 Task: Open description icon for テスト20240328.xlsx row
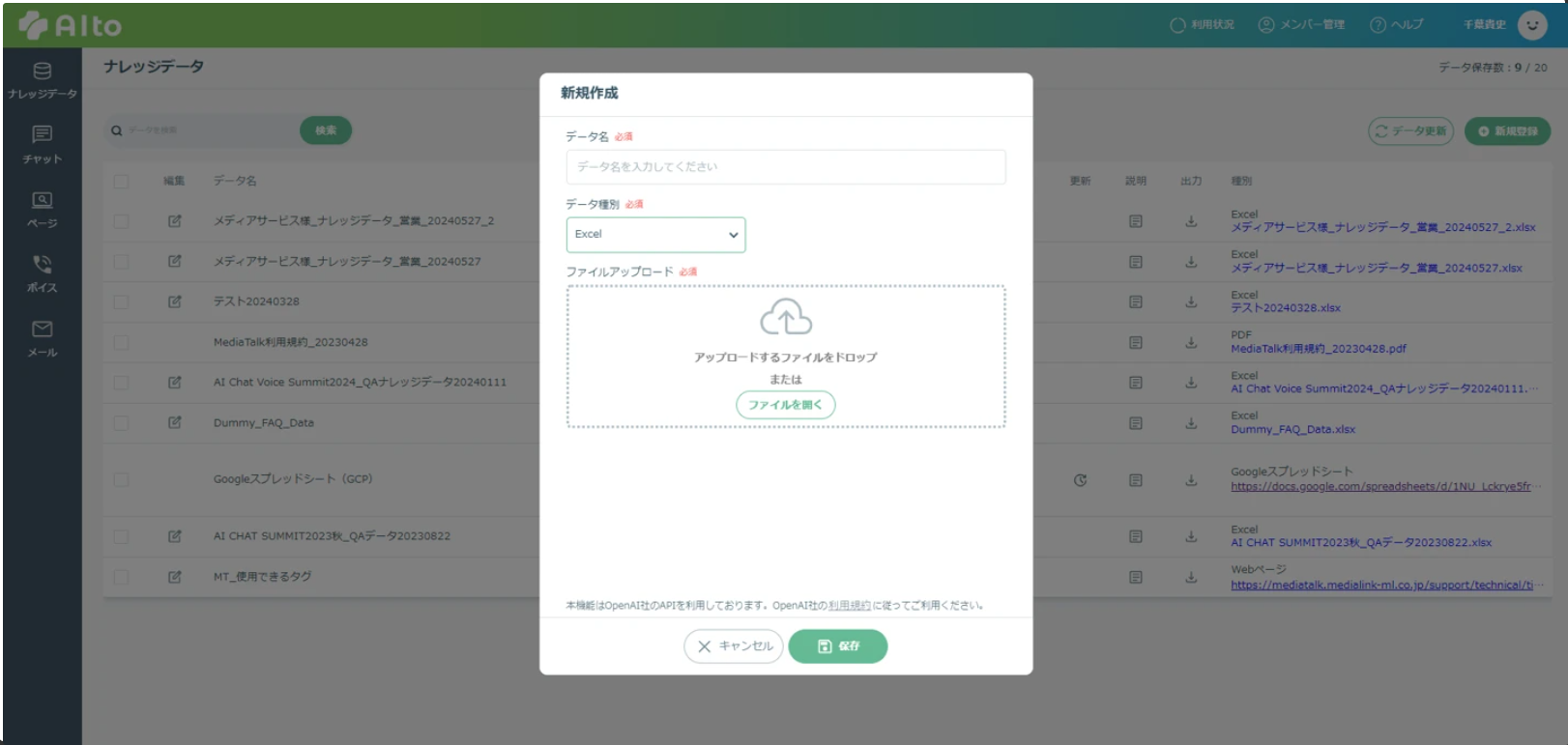(1136, 302)
